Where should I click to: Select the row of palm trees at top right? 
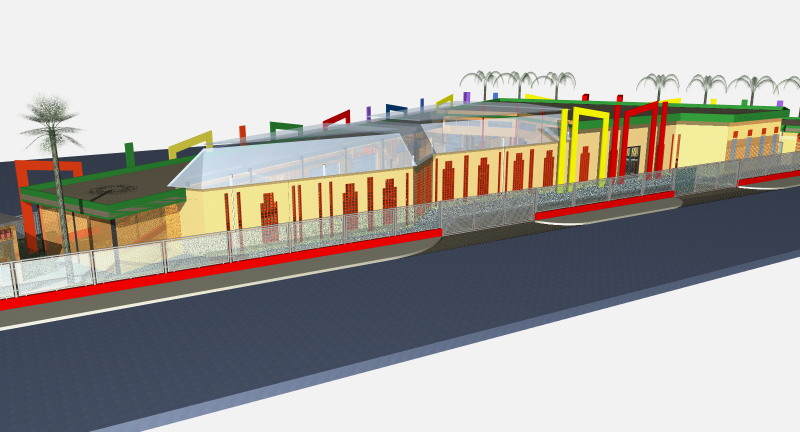pos(710,84)
